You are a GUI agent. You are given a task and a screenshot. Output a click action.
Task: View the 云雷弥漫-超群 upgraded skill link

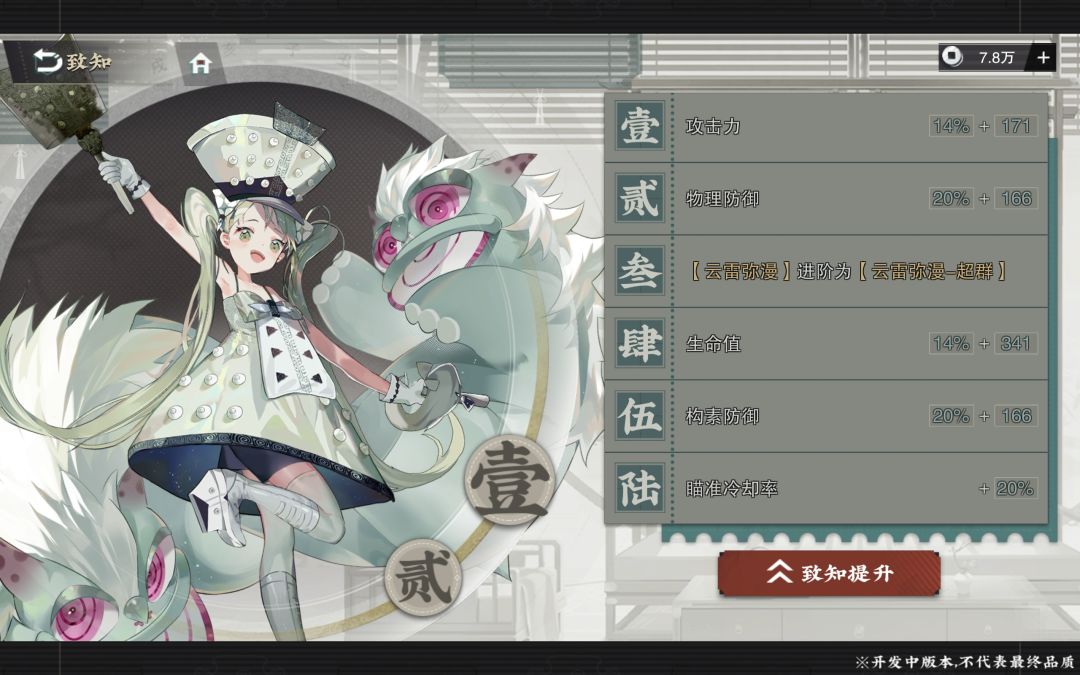click(932, 271)
